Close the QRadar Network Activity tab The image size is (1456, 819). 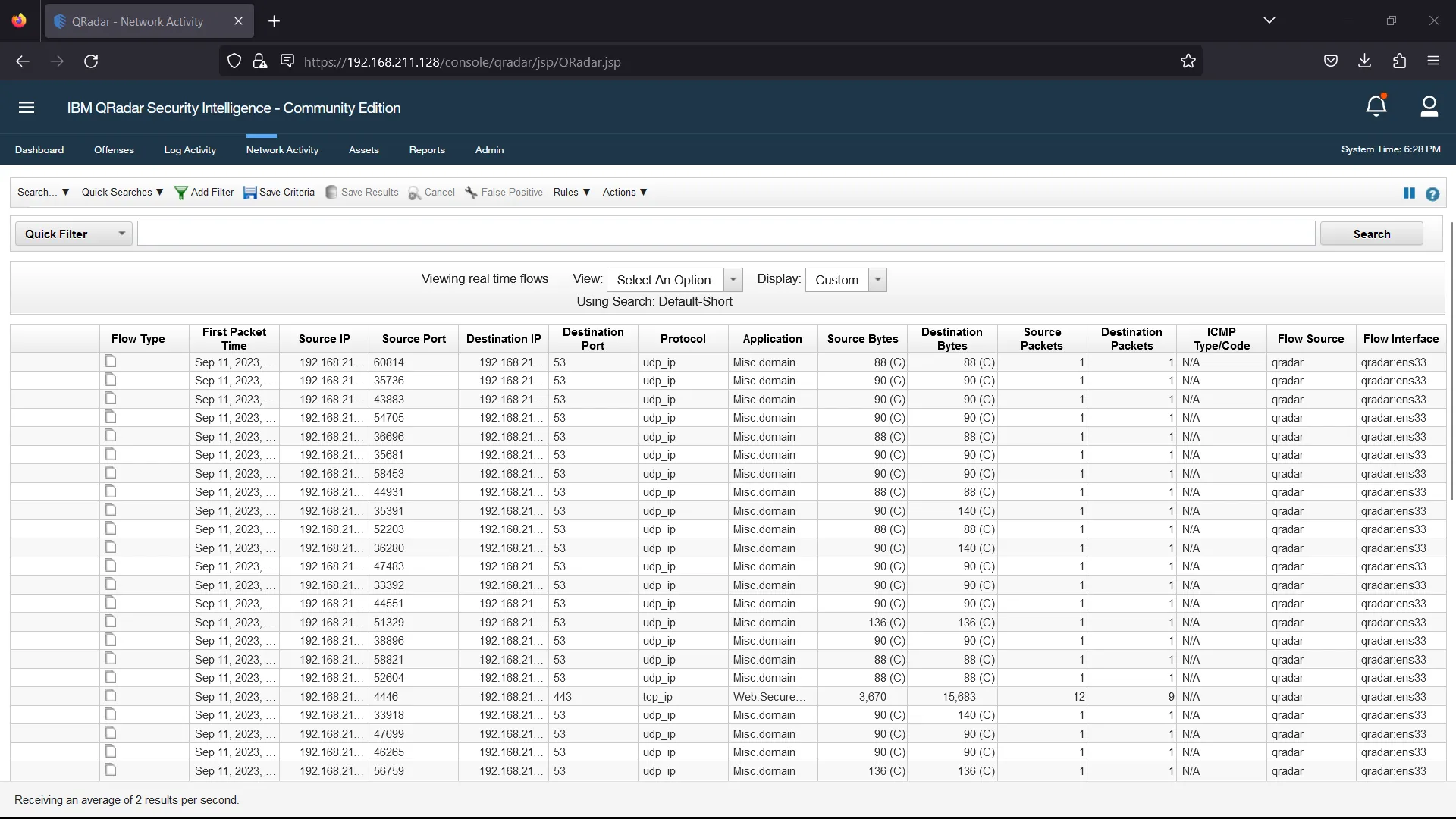238,21
